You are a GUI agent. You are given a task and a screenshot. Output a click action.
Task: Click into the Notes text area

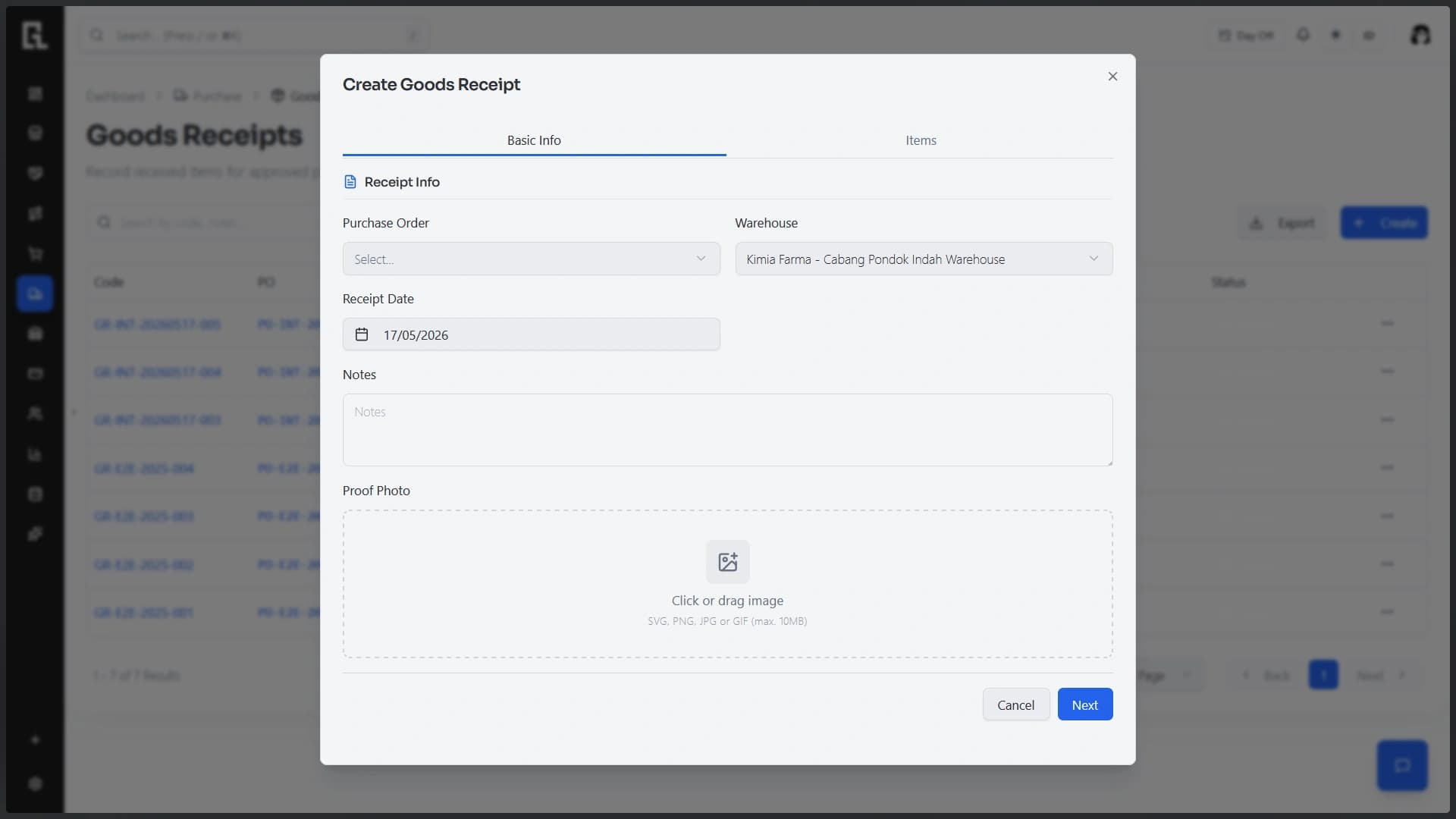[x=727, y=429]
